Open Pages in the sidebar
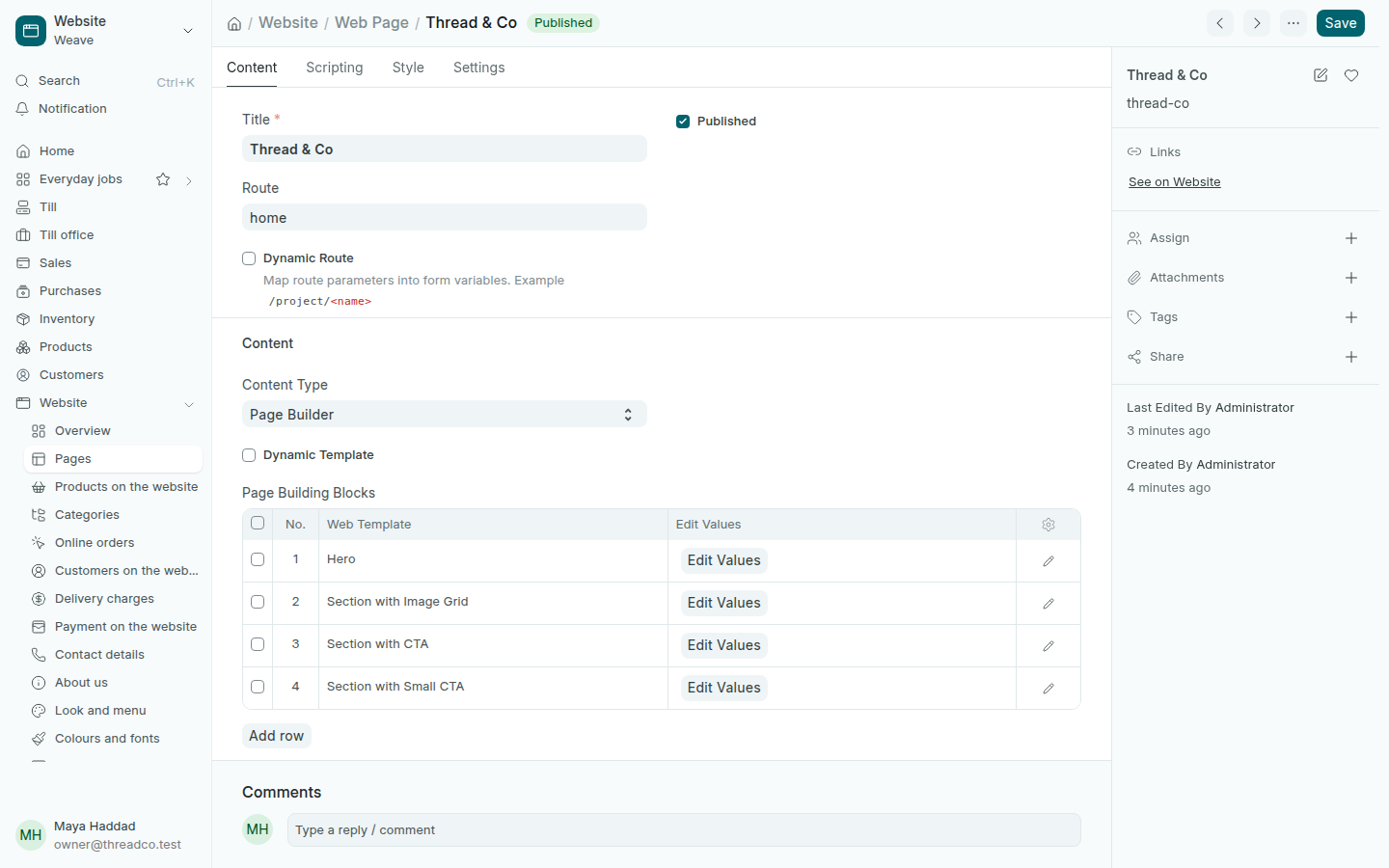1389x868 pixels. [x=114, y=459]
